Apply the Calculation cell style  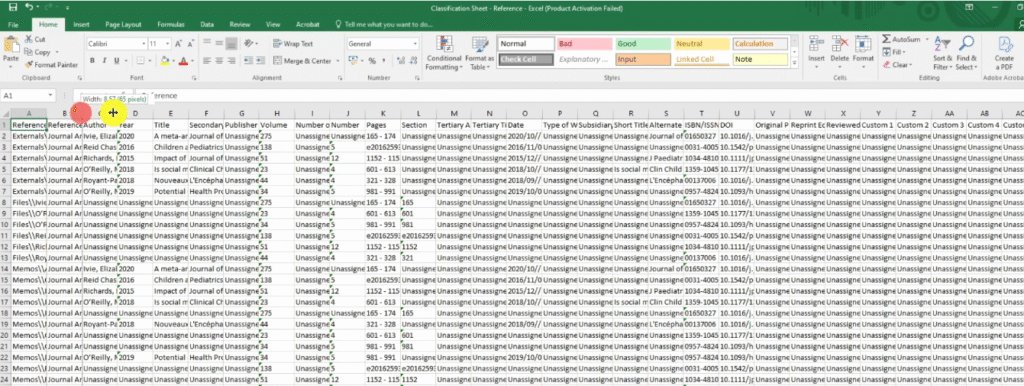tap(761, 44)
